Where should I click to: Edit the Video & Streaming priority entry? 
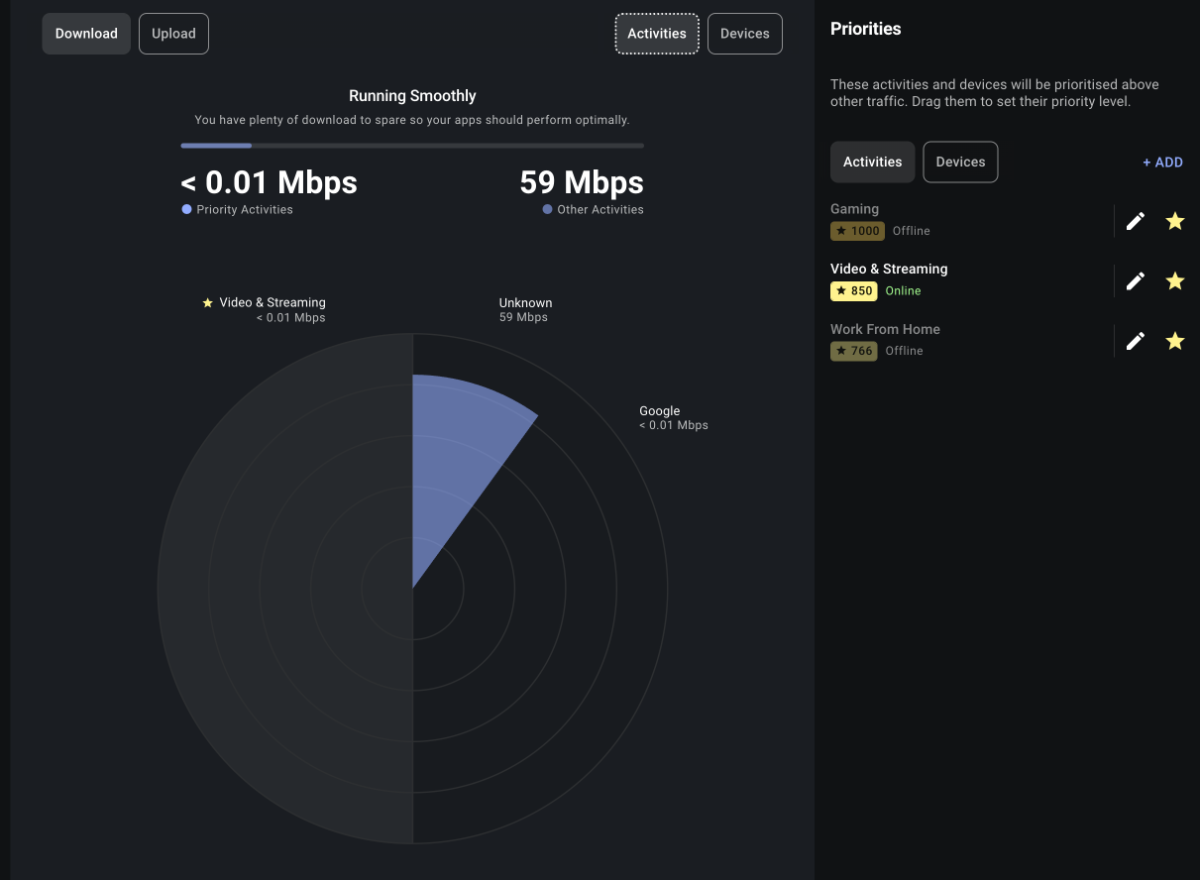click(1135, 281)
